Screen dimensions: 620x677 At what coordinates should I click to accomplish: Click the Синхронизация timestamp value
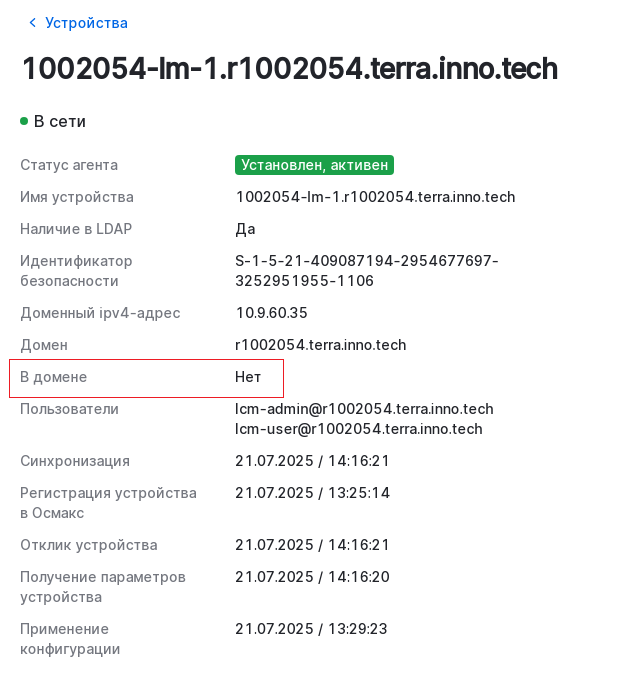[312, 461]
